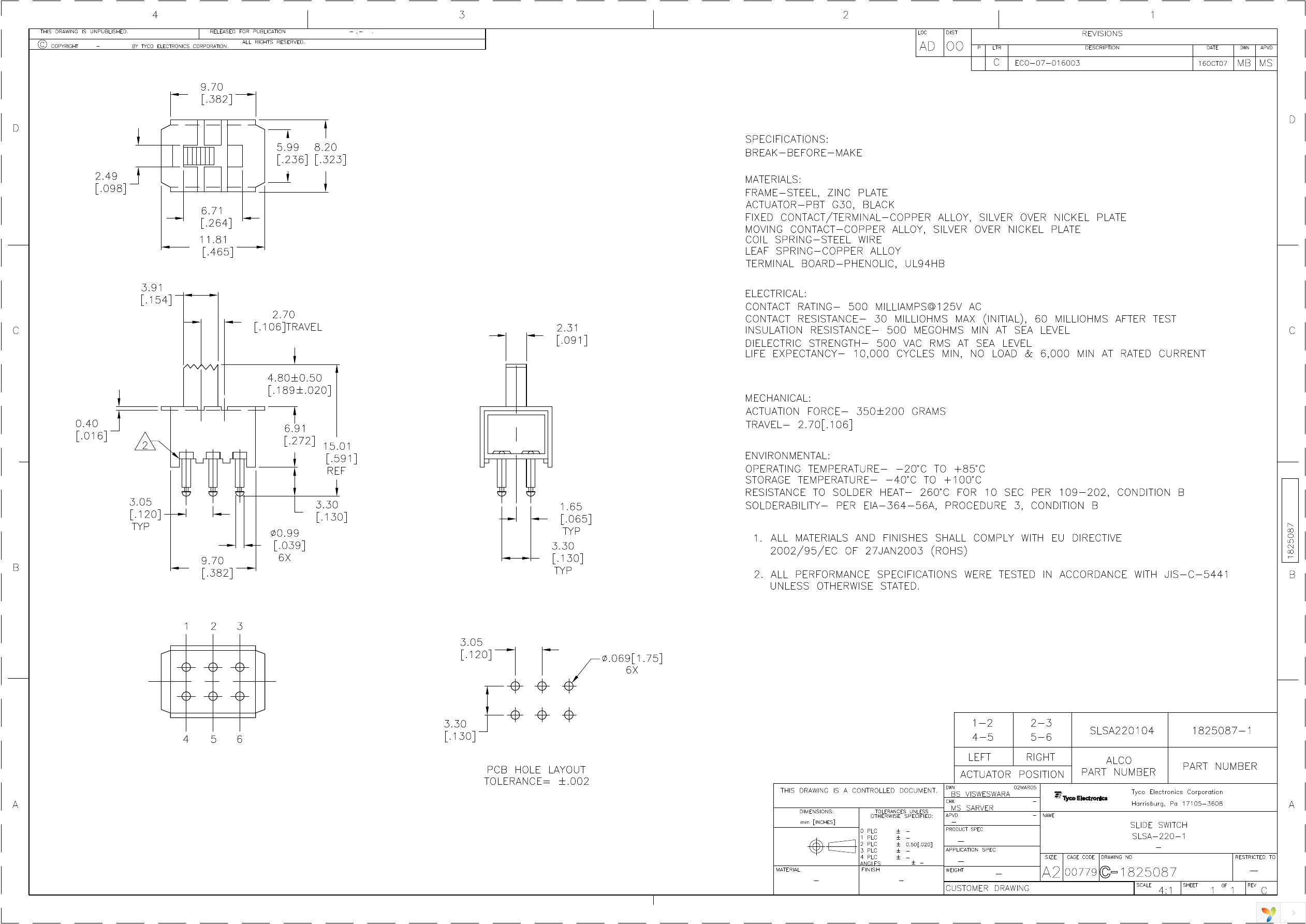
Task: Select the '2.70 [.106]TRAVEL' dimension
Action: [x=288, y=321]
